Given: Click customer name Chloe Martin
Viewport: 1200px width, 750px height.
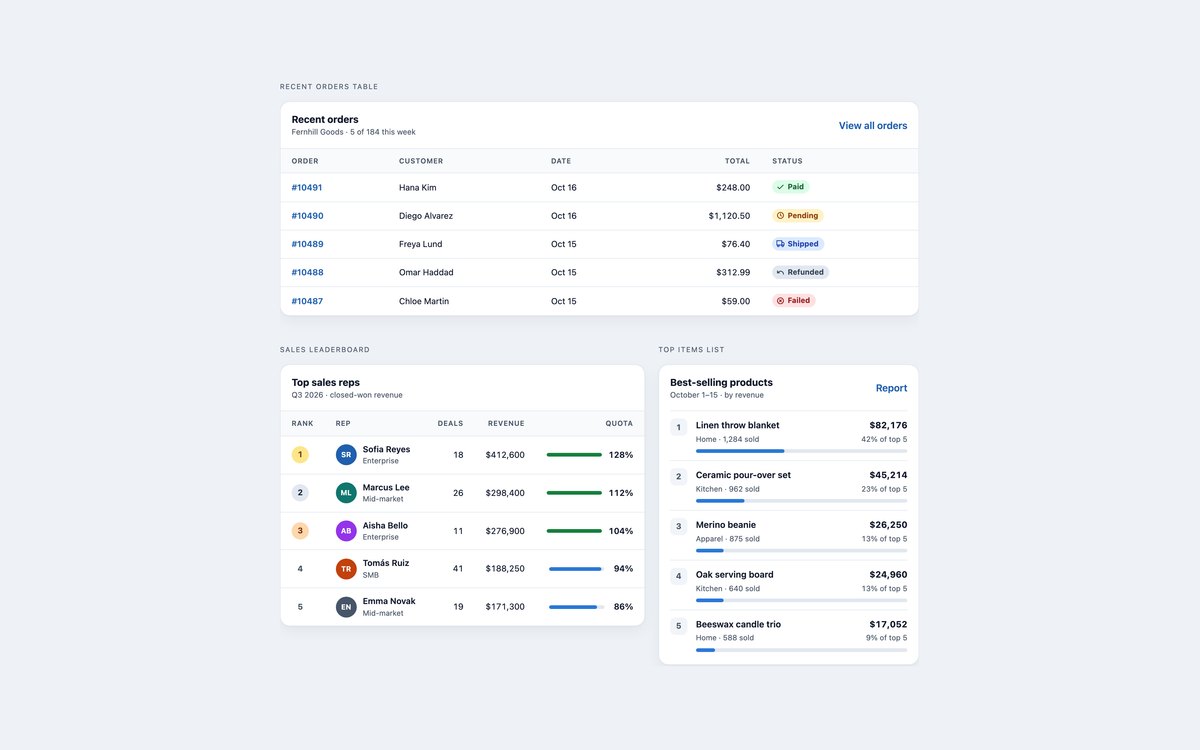Looking at the screenshot, I should [x=424, y=301].
